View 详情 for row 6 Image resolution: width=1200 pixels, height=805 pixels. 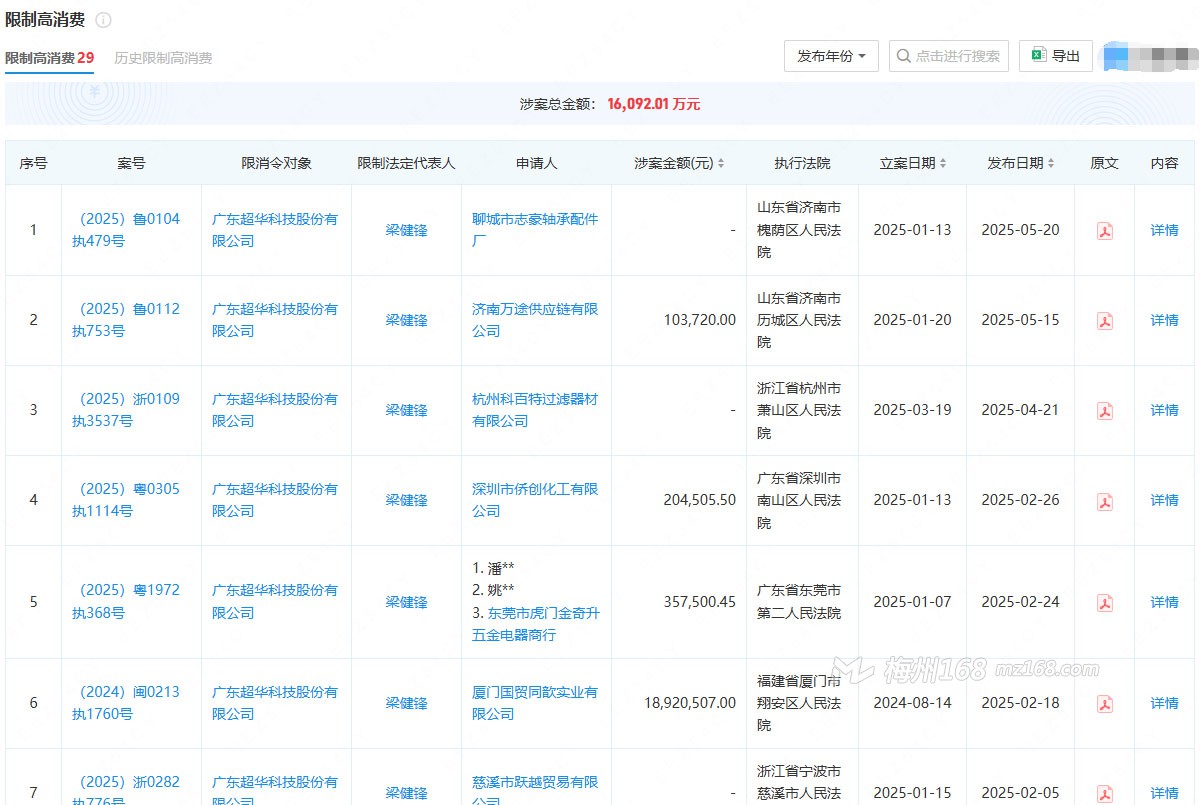1165,703
